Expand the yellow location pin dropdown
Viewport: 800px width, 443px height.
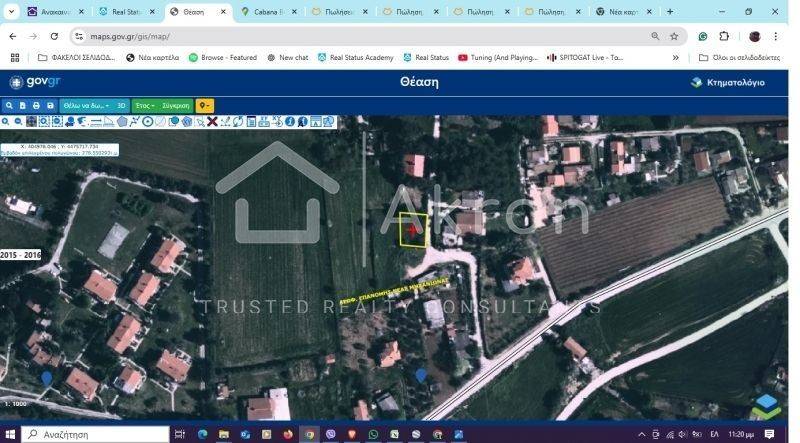[x=204, y=105]
